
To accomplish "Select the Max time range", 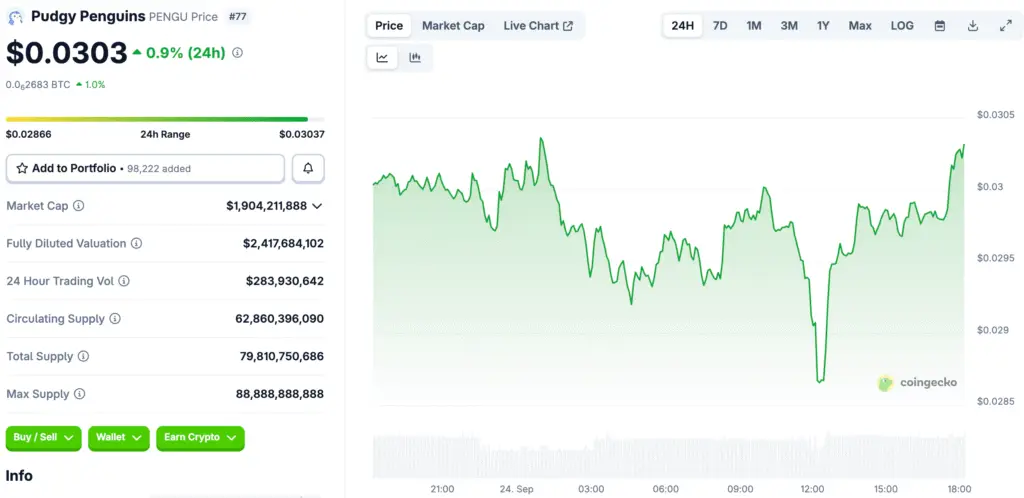I will tap(860, 26).
